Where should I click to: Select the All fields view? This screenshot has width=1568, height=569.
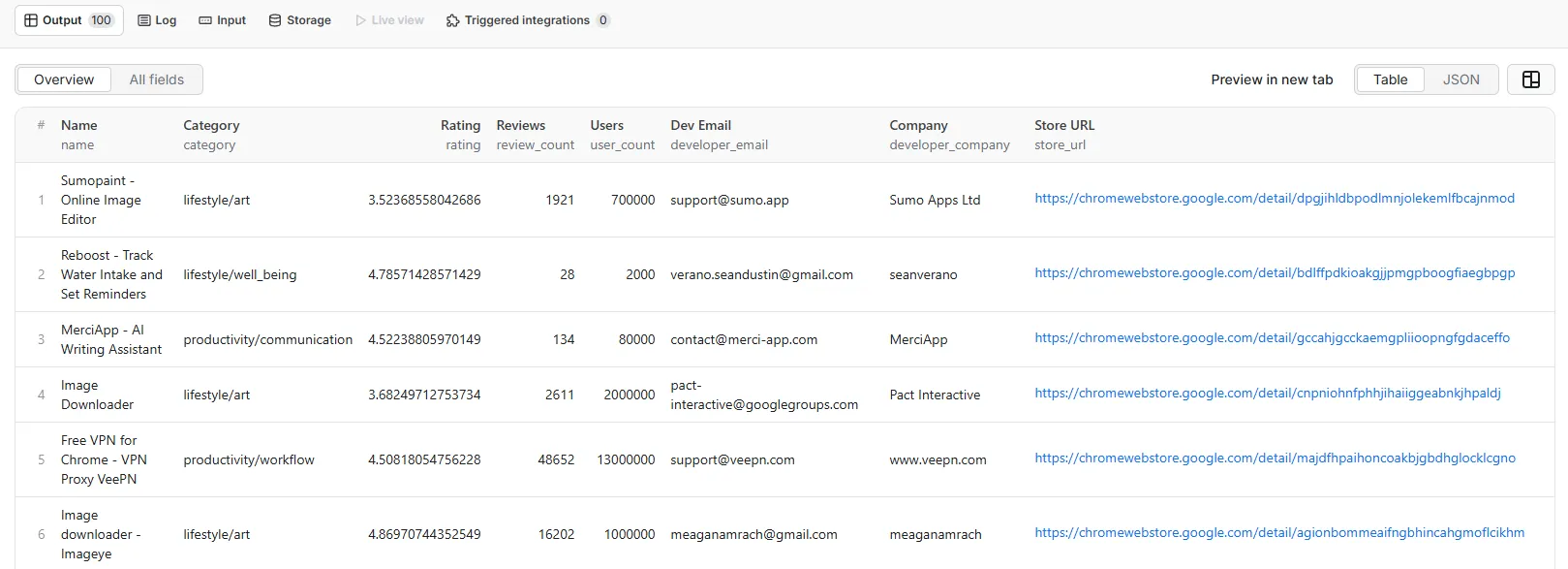click(x=157, y=79)
